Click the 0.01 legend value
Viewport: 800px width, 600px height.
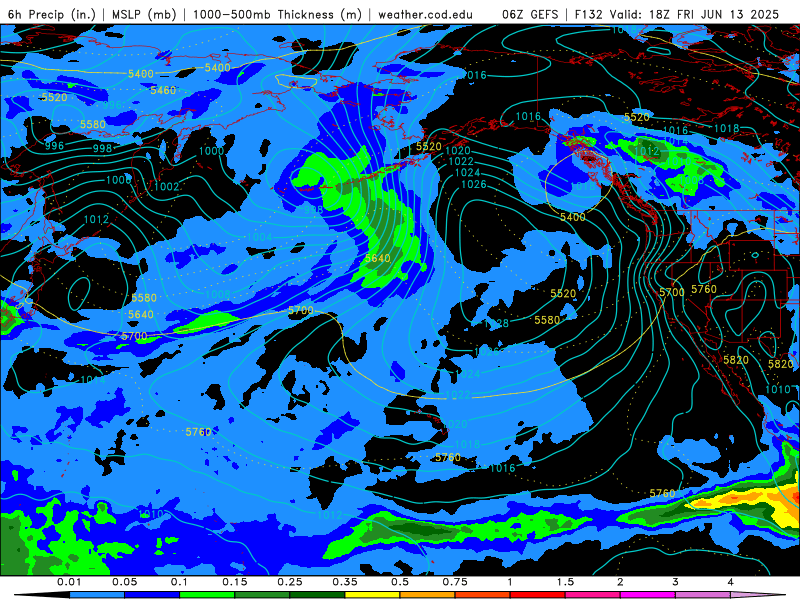[69, 582]
